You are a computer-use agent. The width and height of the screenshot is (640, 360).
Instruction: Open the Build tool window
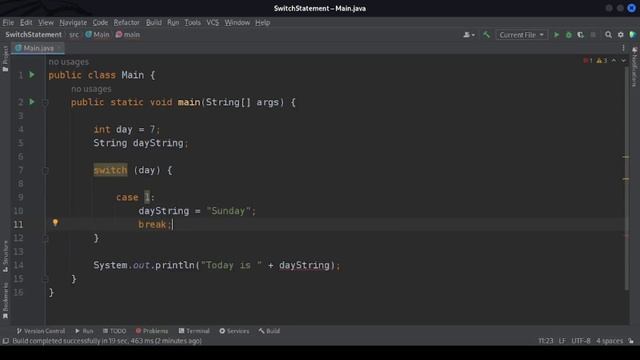coord(269,331)
